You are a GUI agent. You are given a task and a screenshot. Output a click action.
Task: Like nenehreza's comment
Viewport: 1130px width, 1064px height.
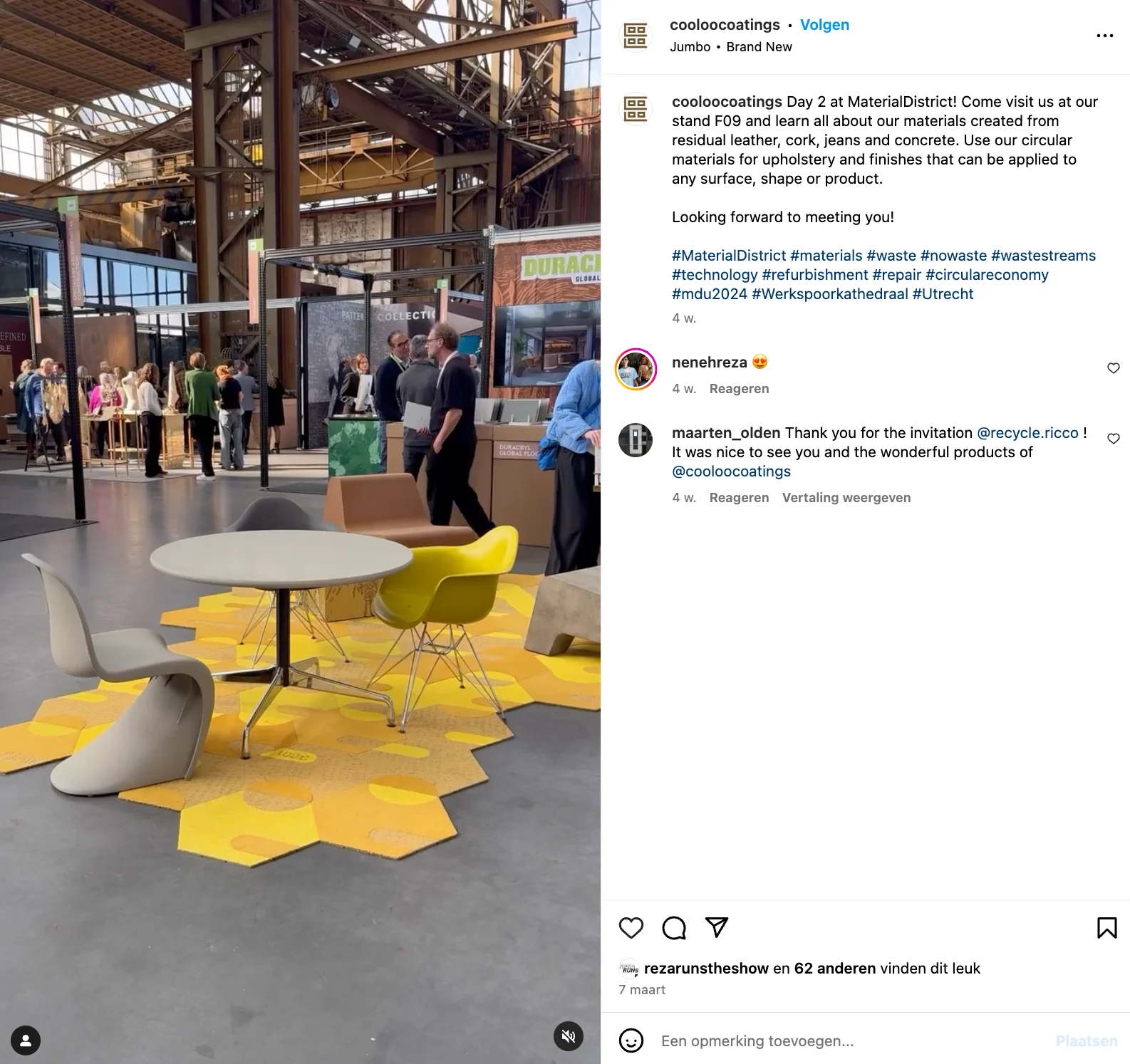click(x=1114, y=368)
